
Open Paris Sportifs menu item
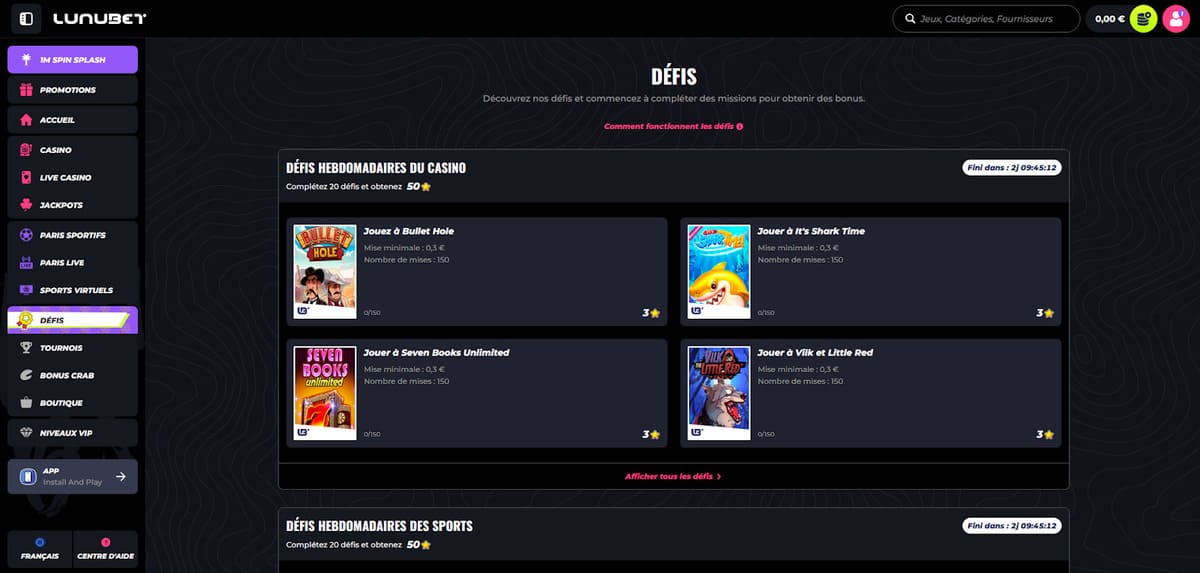(x=72, y=235)
